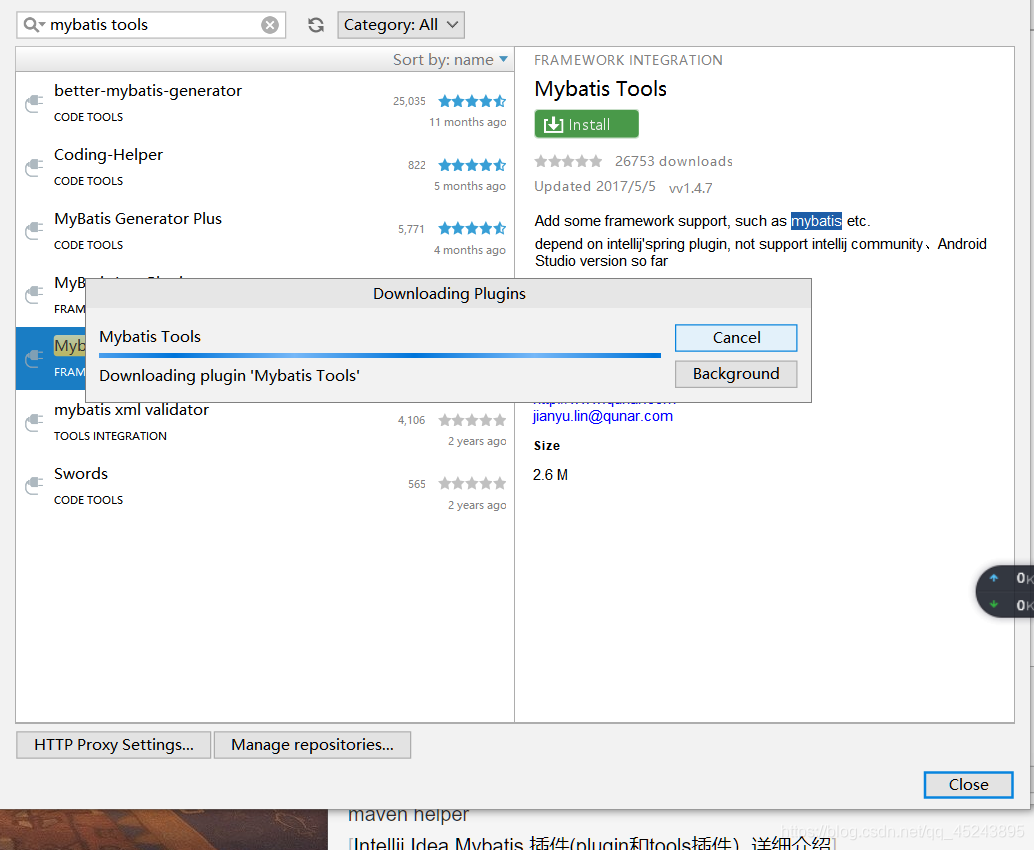Screen dimensions: 1034x850
Task: Open HTTP Proxy Settings
Action: (113, 744)
